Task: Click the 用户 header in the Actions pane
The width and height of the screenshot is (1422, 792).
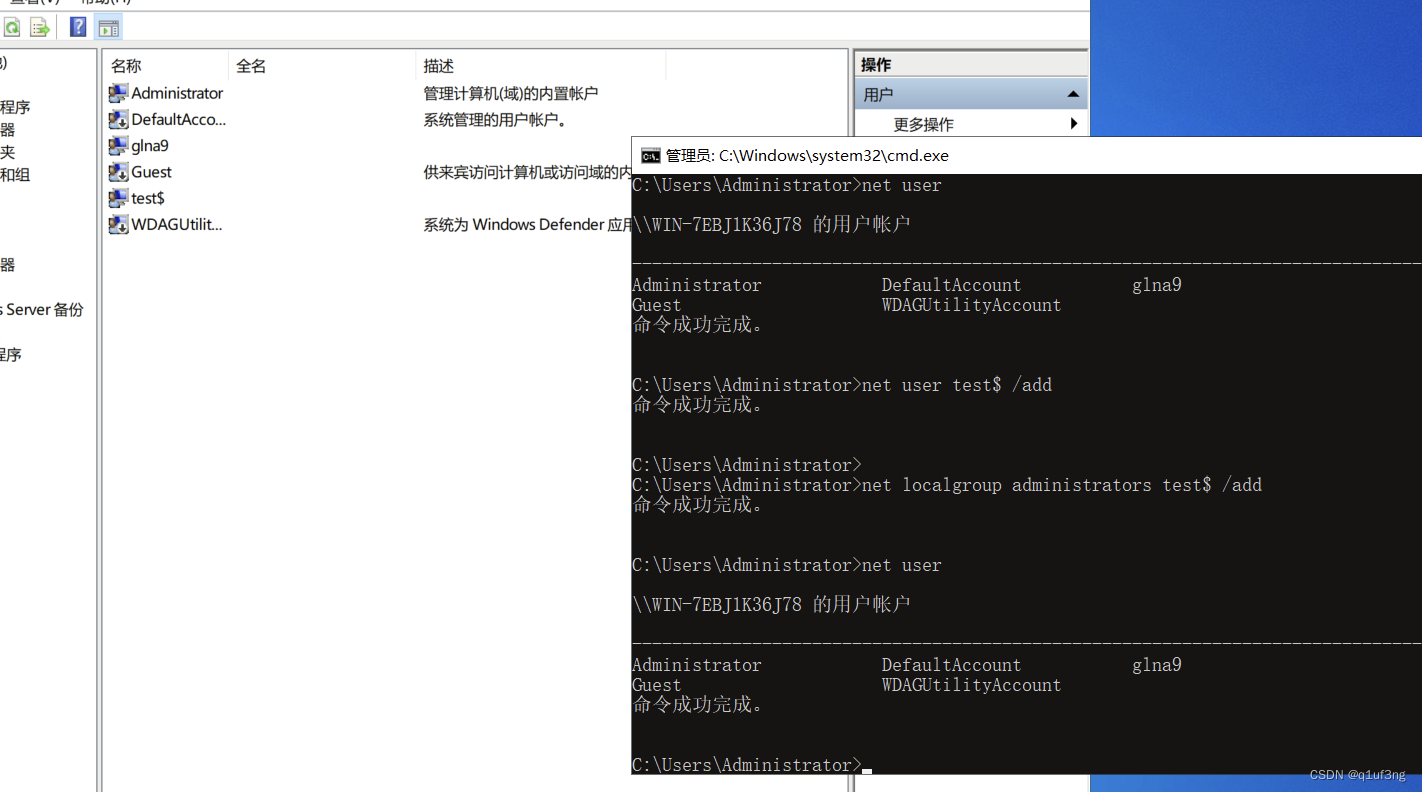Action: 971,94
